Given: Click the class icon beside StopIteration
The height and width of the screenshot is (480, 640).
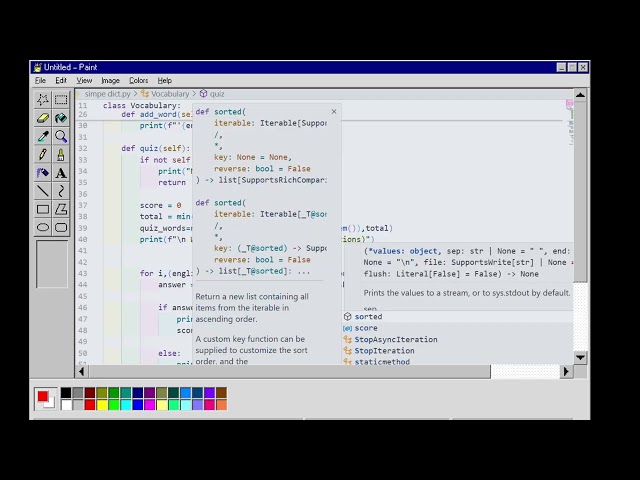Looking at the screenshot, I should [x=347, y=351].
